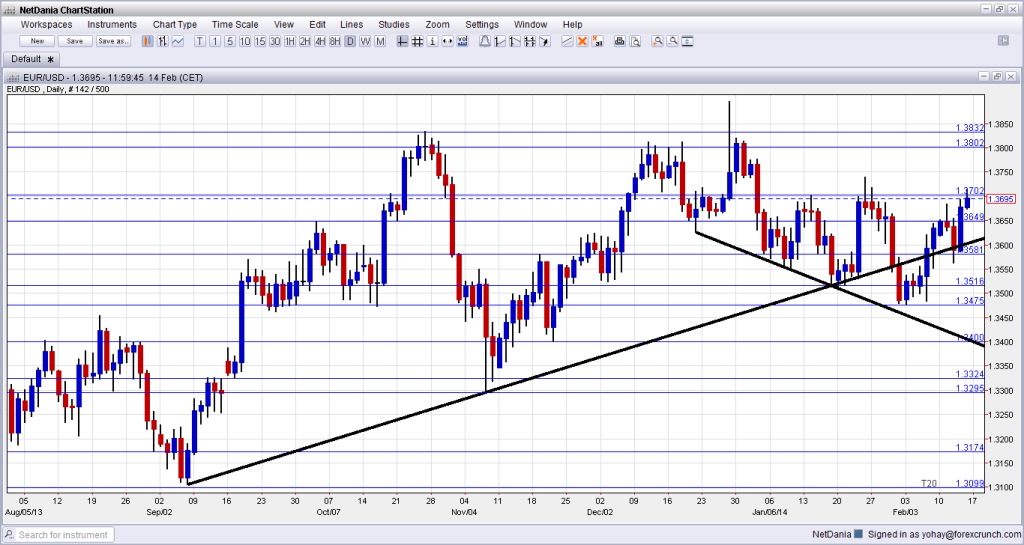The width and height of the screenshot is (1024, 545).
Task: Switch to 10 minute time scale
Action: coord(245,41)
